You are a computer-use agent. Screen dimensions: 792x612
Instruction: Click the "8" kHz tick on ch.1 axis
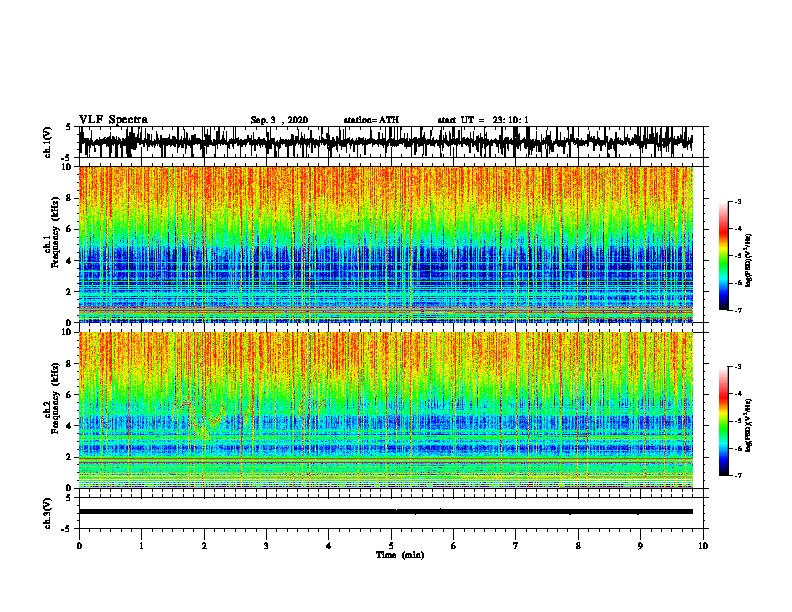69,198
